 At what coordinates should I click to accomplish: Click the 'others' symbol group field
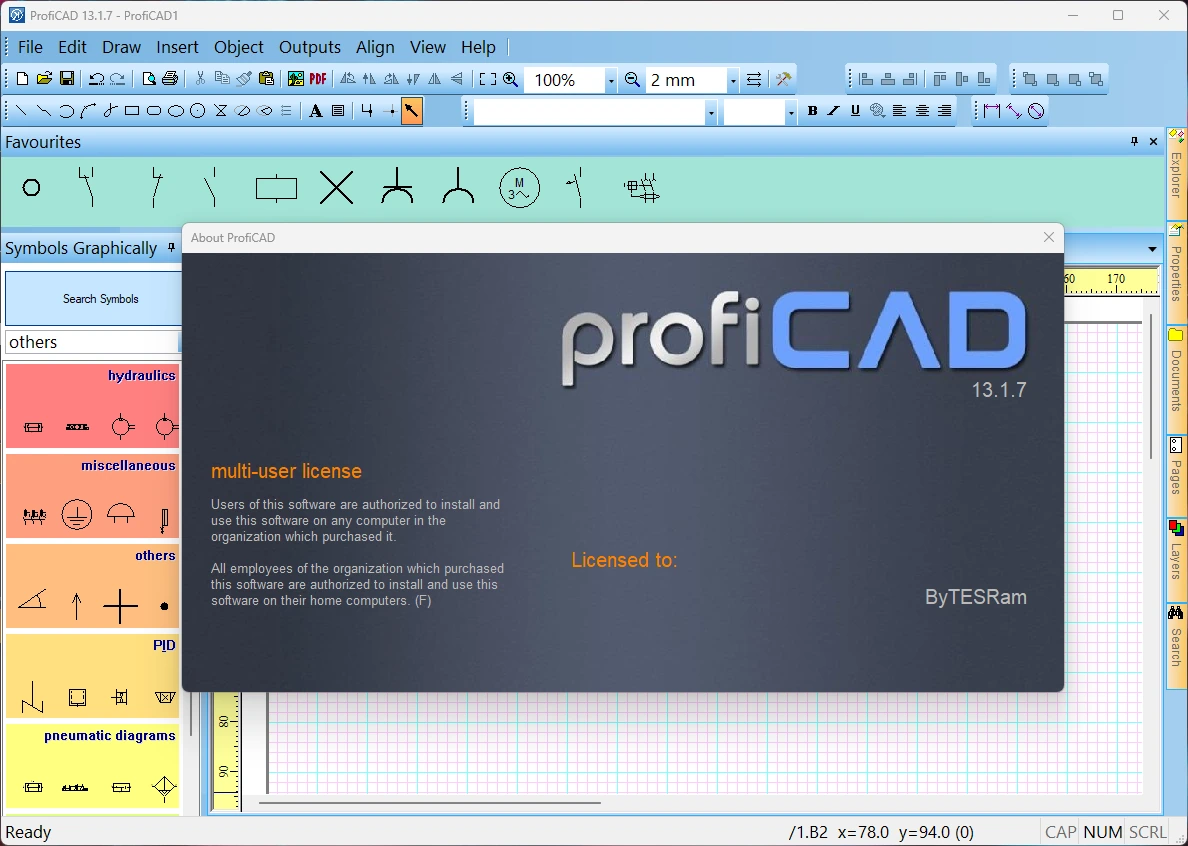point(92,342)
